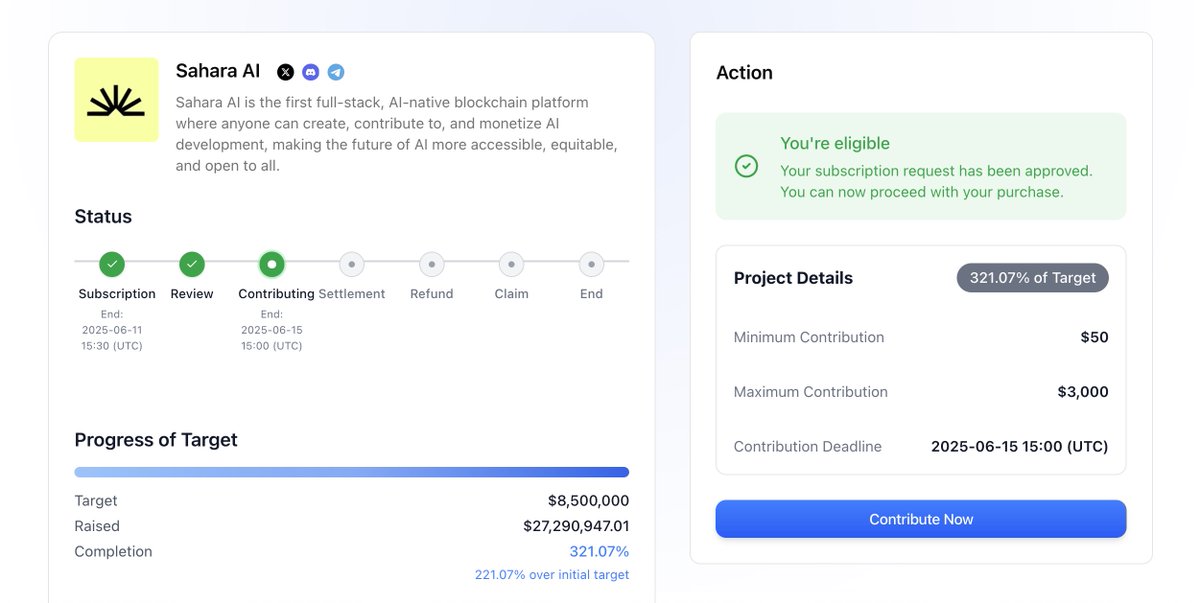Click the subscription approved message text
This screenshot has width=1200, height=603.
(936, 181)
